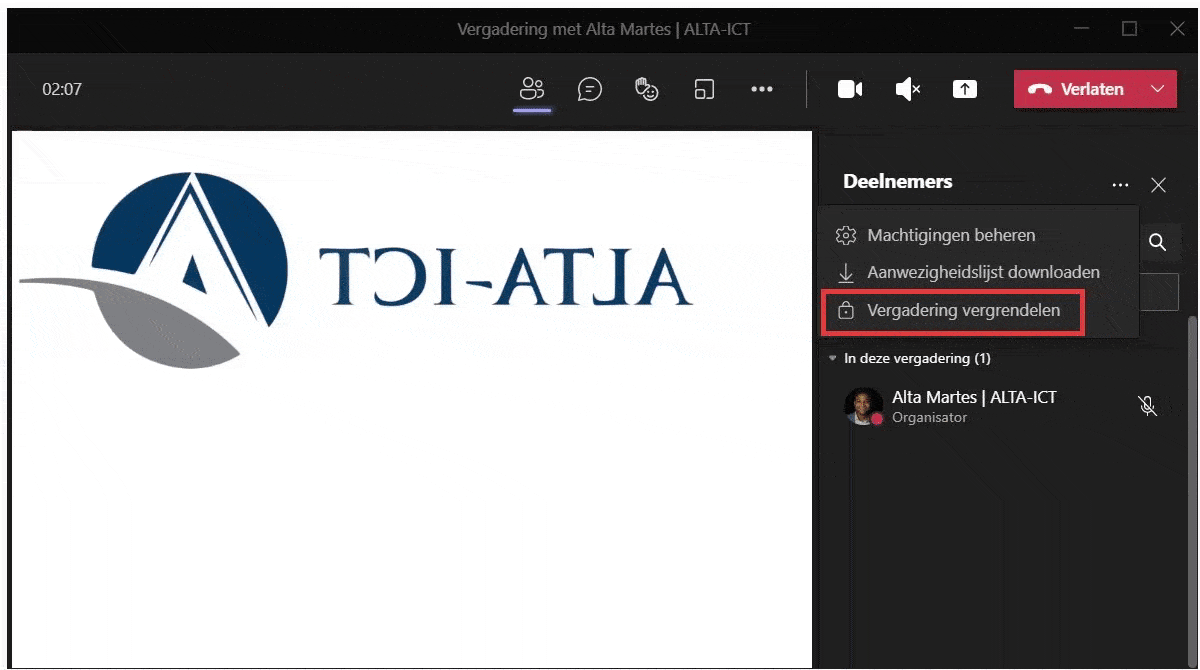Open participants panel options via its ellipsis
This screenshot has height=670, width=1200.
coord(1120,184)
